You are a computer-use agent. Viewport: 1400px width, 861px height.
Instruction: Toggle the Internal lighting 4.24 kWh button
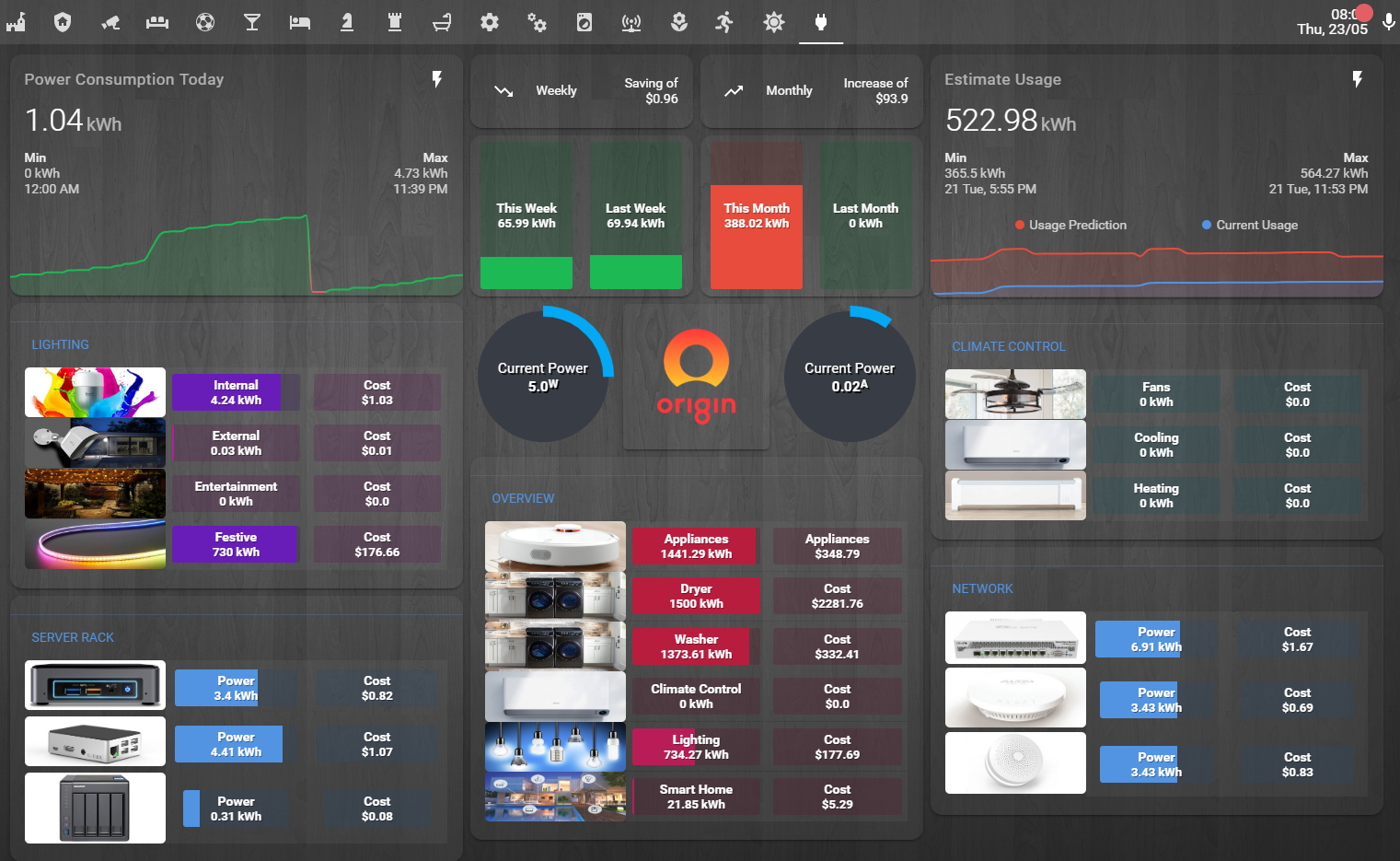(x=235, y=391)
